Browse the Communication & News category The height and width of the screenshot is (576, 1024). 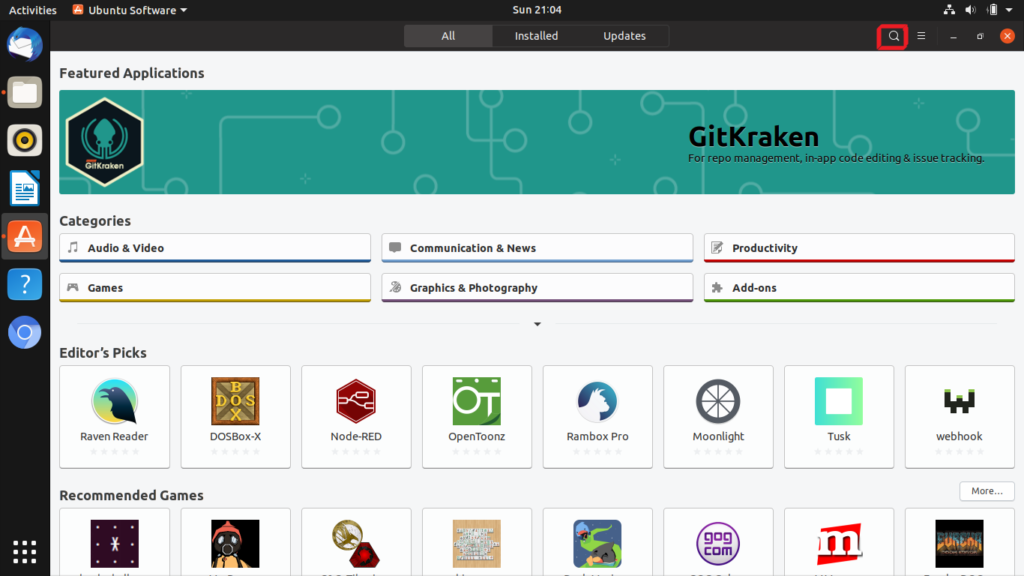[537, 248]
